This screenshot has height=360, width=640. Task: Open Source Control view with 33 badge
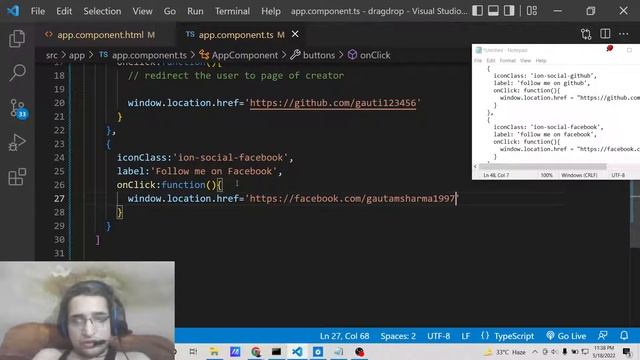(x=18, y=109)
